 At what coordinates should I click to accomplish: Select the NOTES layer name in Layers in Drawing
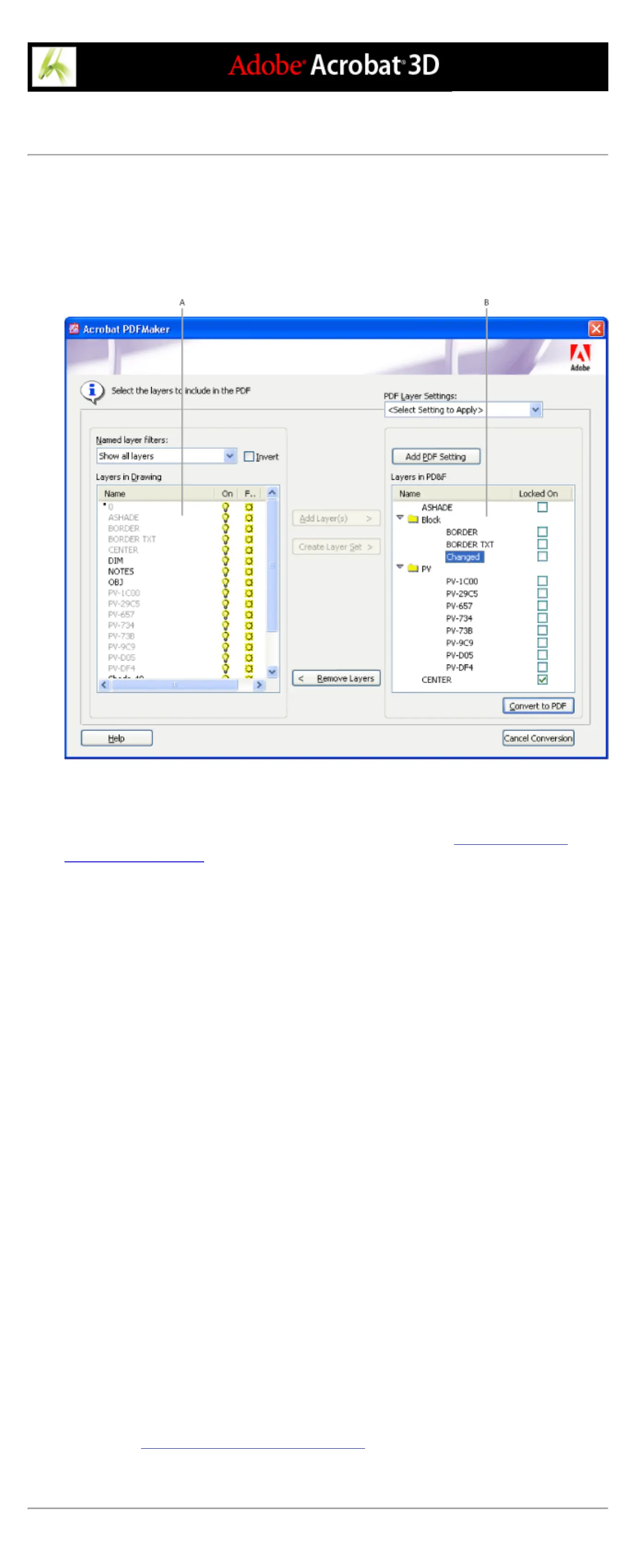point(121,572)
